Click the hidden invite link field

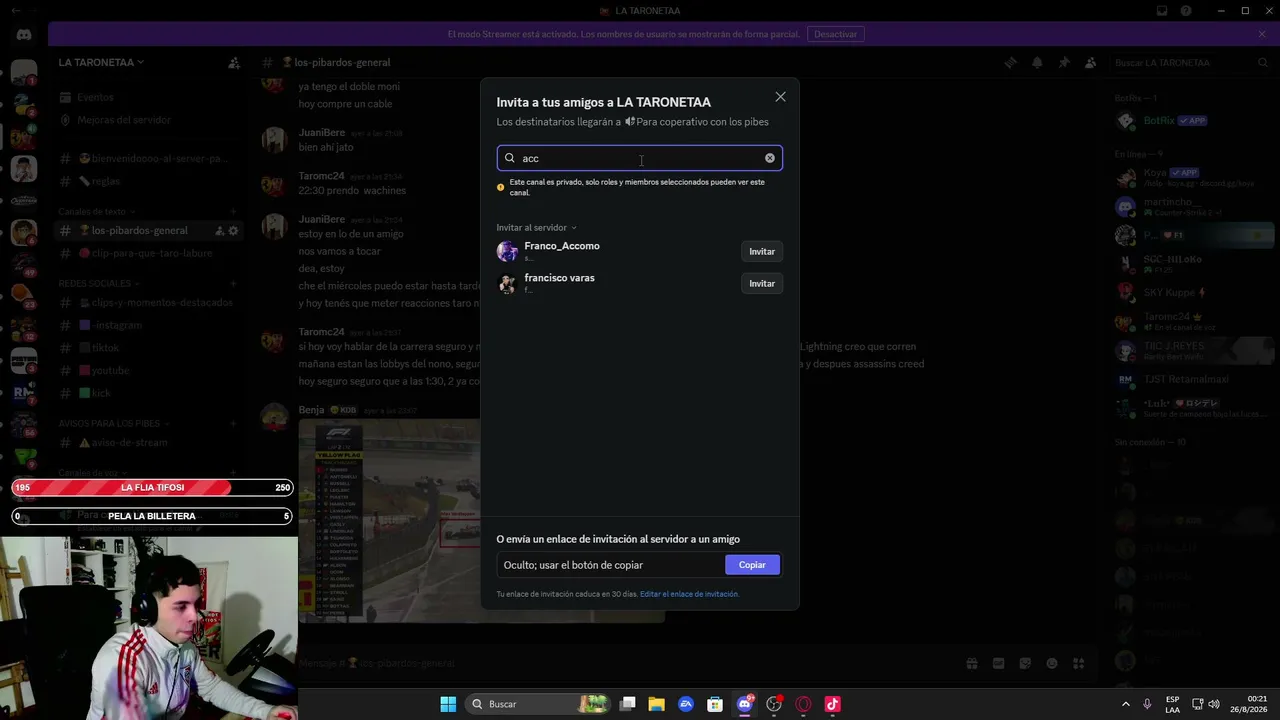(611, 565)
